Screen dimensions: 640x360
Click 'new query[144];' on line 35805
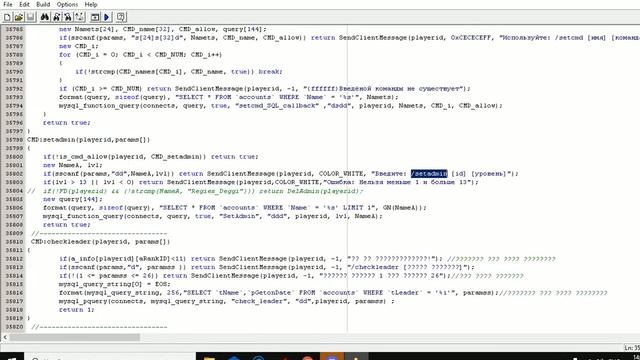click(73, 199)
